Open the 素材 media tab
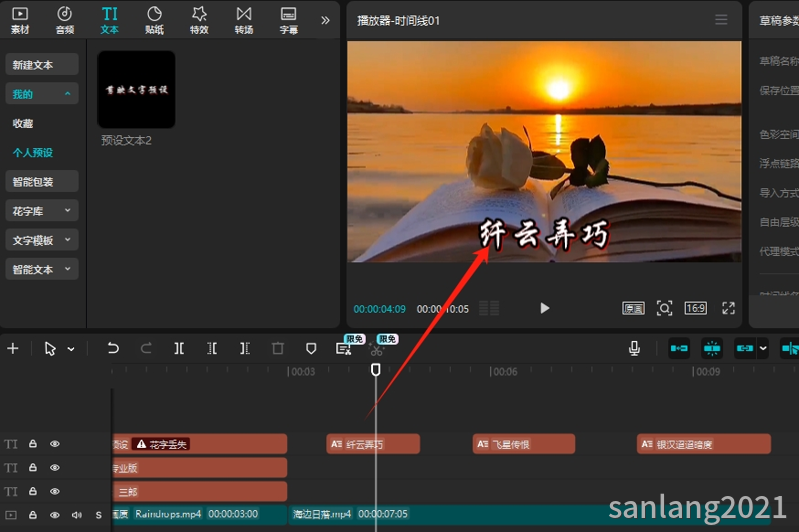This screenshot has height=532, width=799. pyautogui.click(x=20, y=20)
